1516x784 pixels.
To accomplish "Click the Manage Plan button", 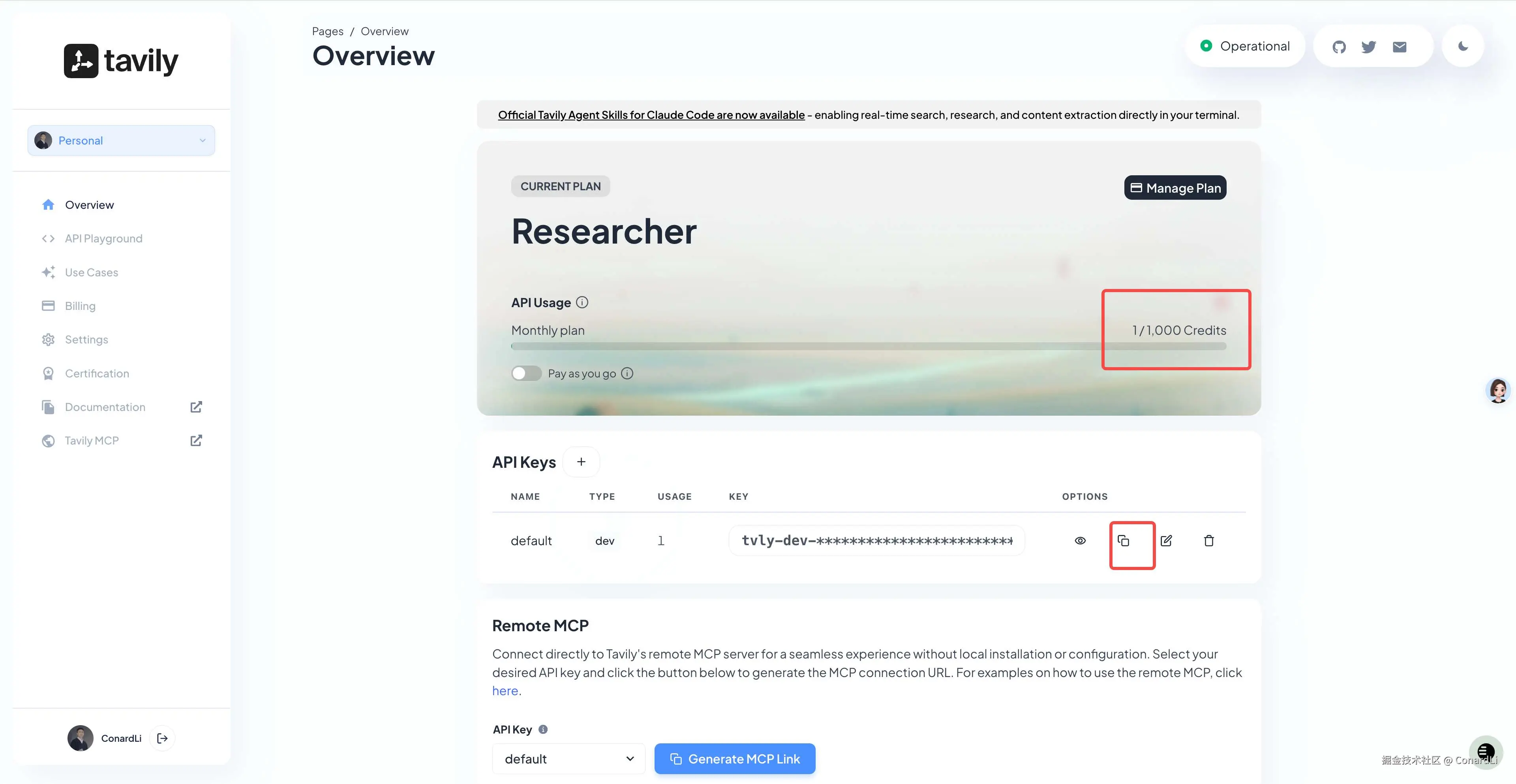I will (1175, 188).
